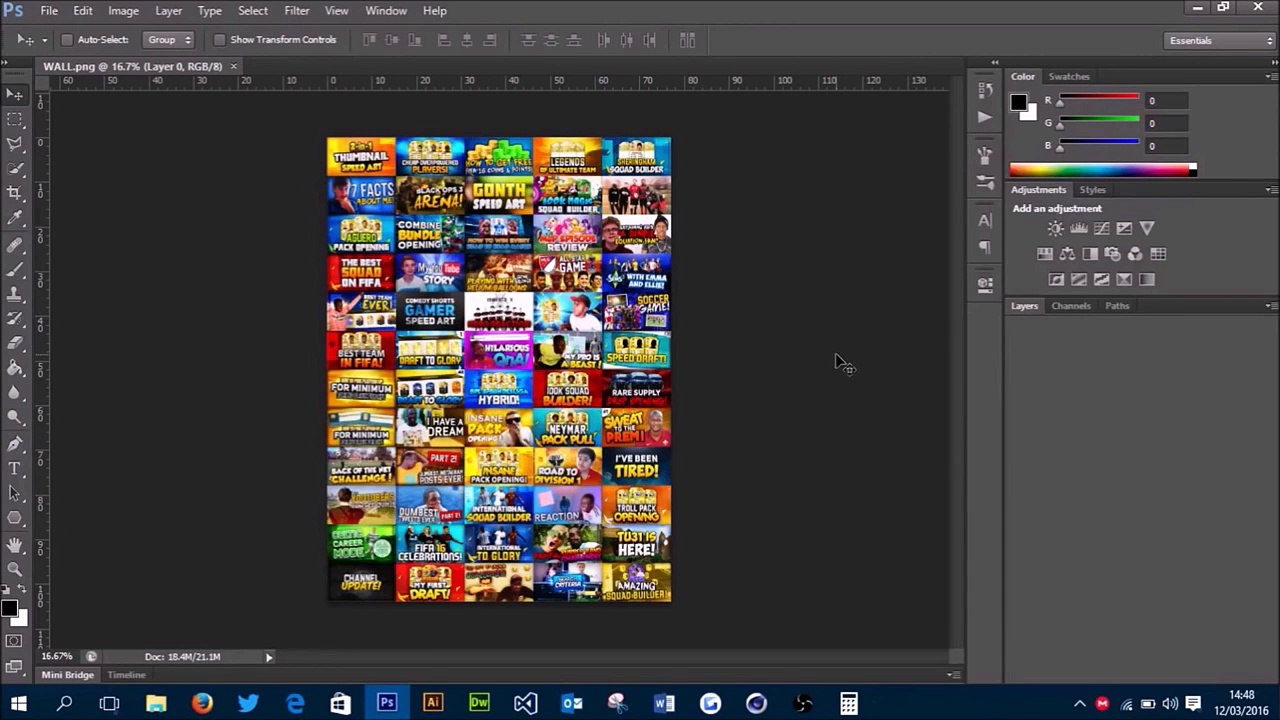Open the Adjustments panel flyout menu
Viewport: 1280px width, 720px height.
tap(1271, 190)
